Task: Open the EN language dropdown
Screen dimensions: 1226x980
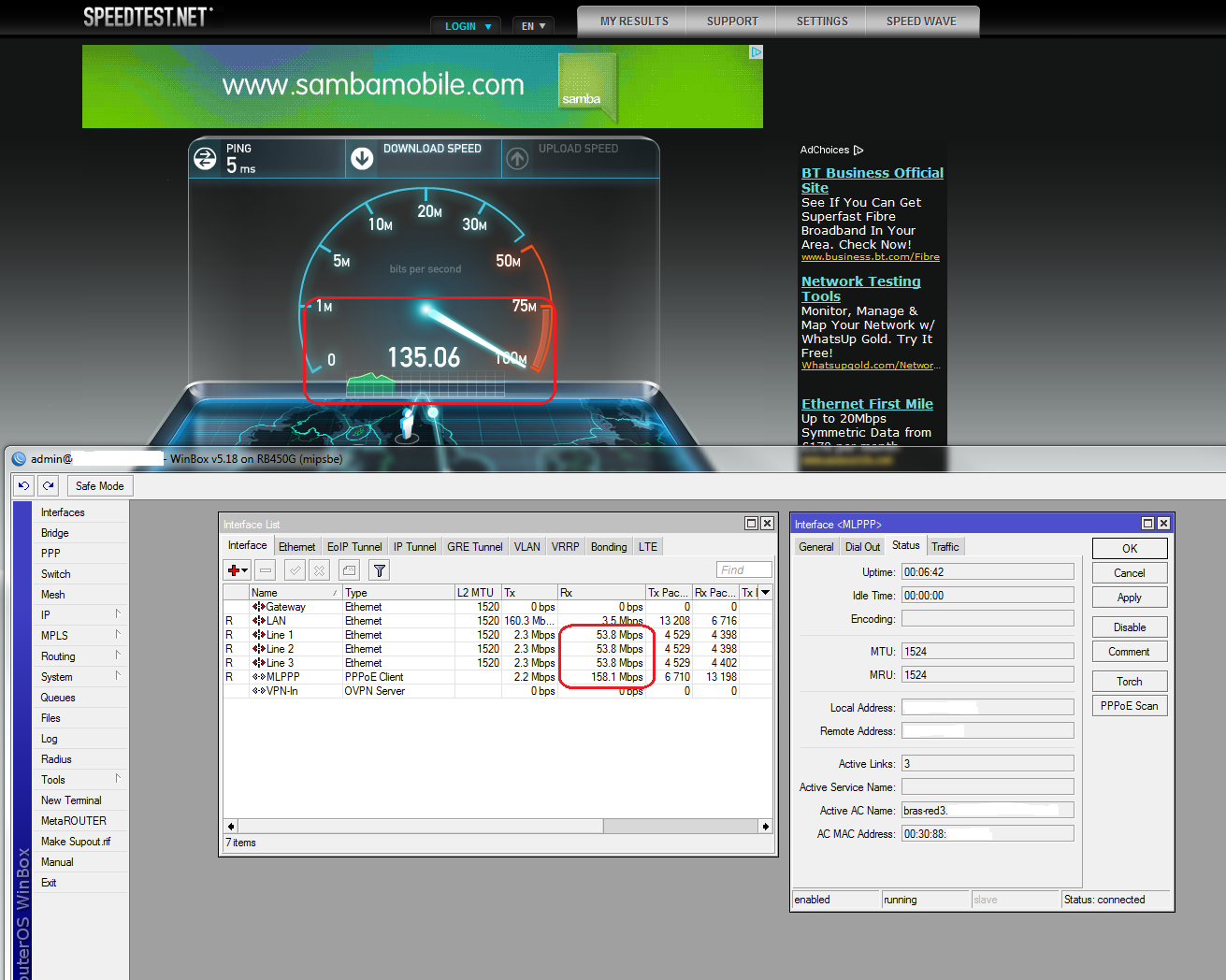Action: [x=533, y=26]
